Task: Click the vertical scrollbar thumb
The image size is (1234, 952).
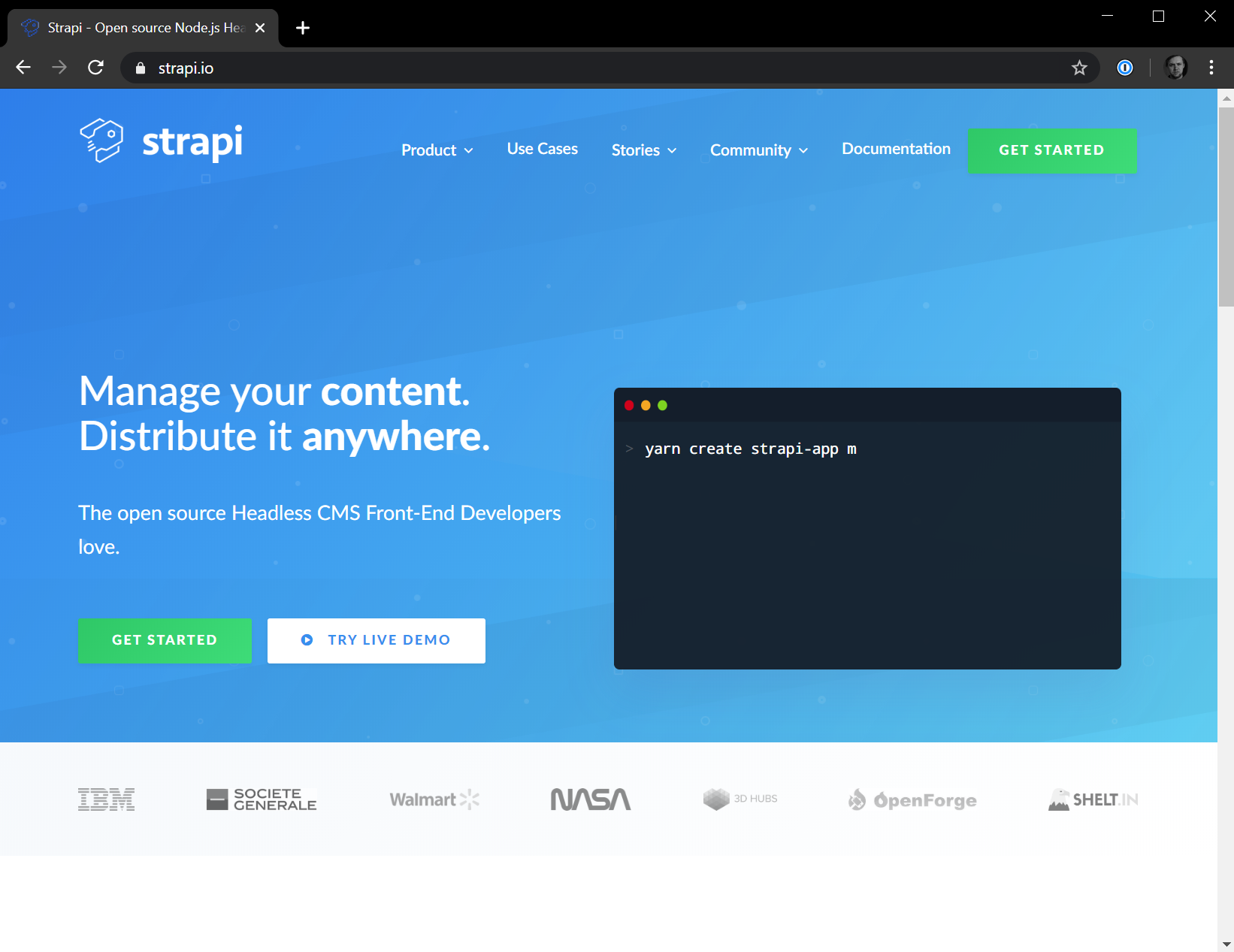Action: coord(1226,207)
